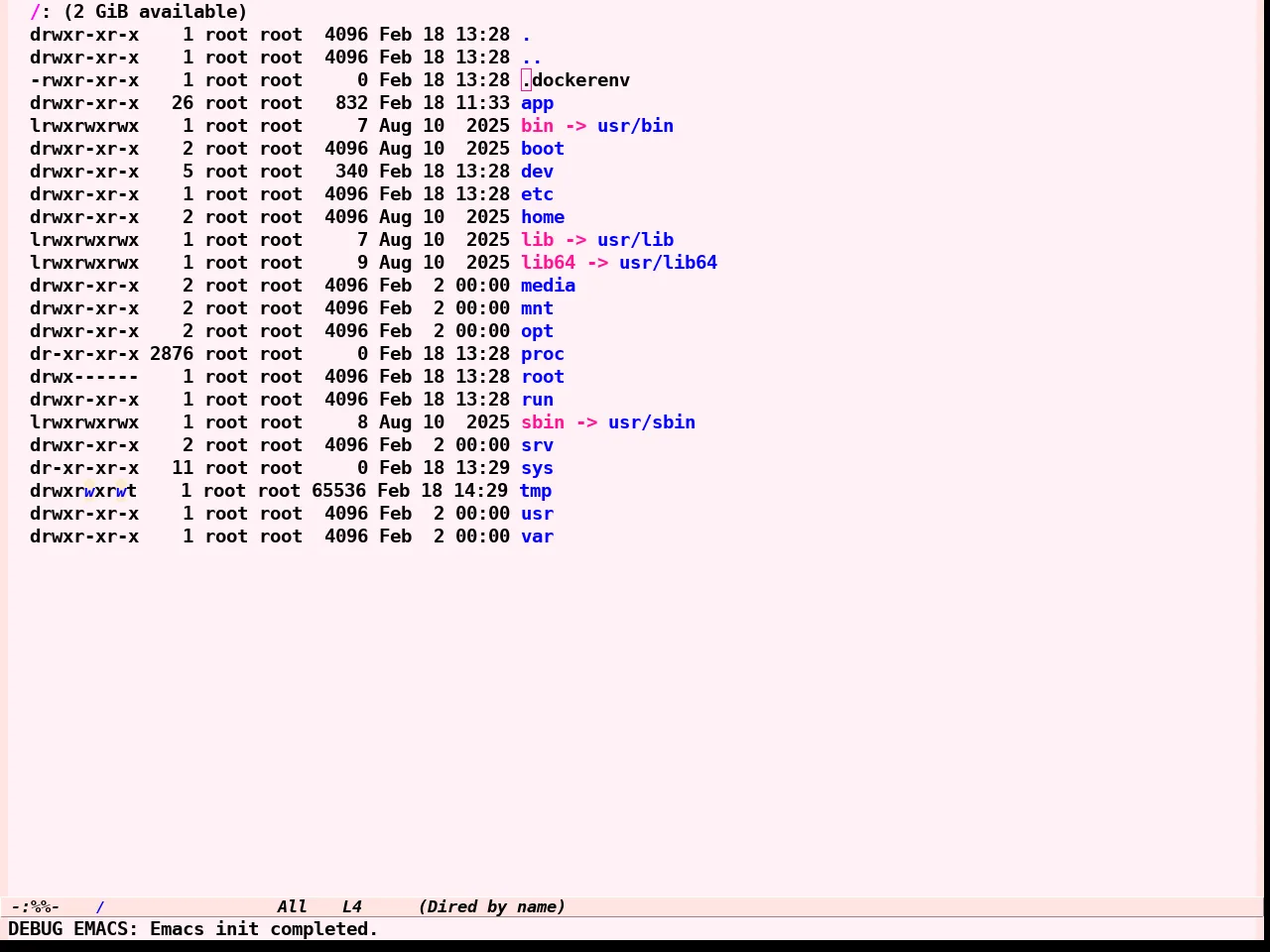Select the dev directory entry

pos(537,172)
